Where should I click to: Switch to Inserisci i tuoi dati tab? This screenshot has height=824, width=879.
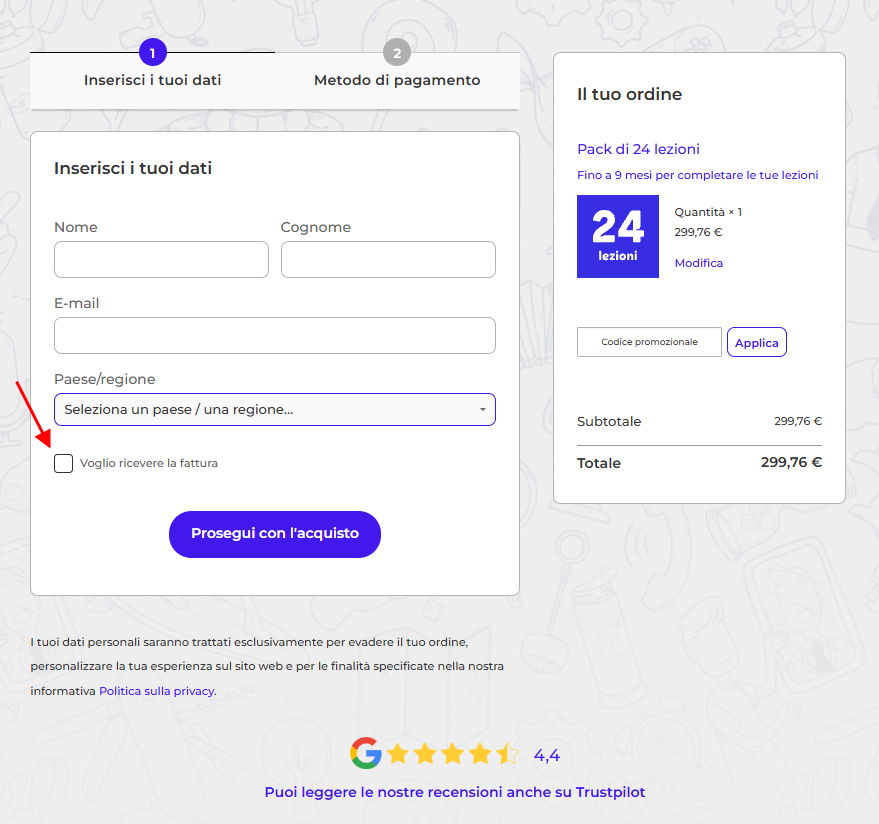point(153,80)
